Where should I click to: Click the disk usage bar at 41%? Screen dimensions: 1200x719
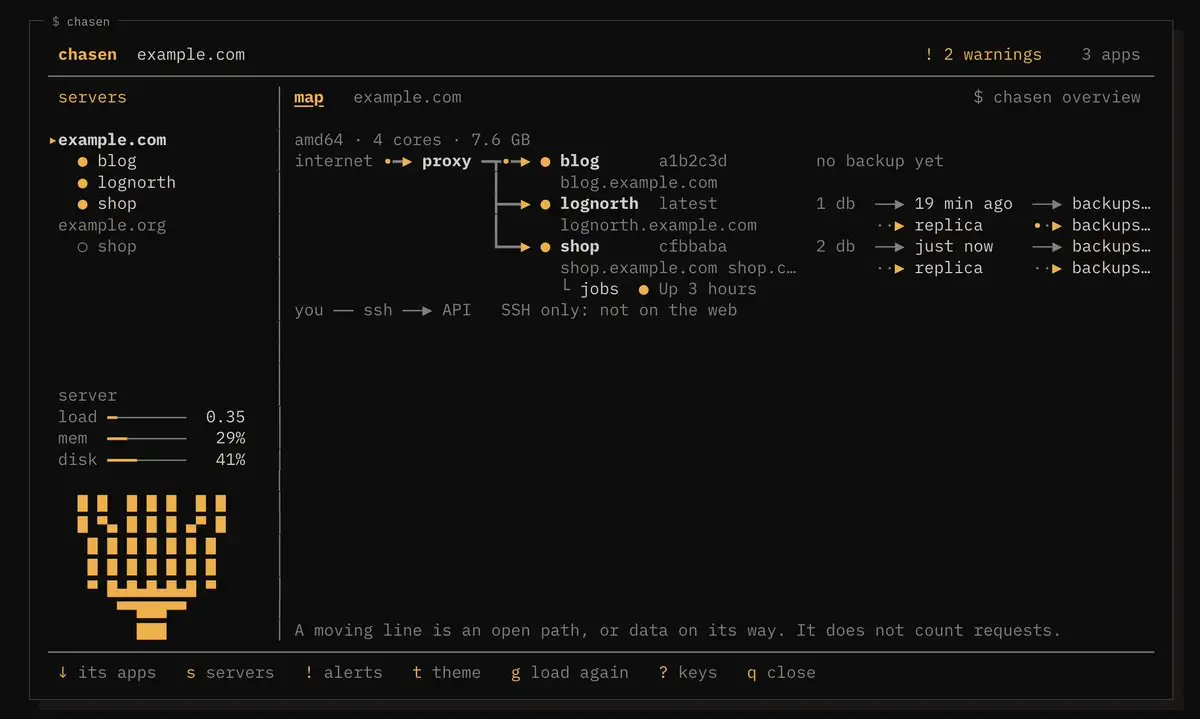[x=146, y=460]
